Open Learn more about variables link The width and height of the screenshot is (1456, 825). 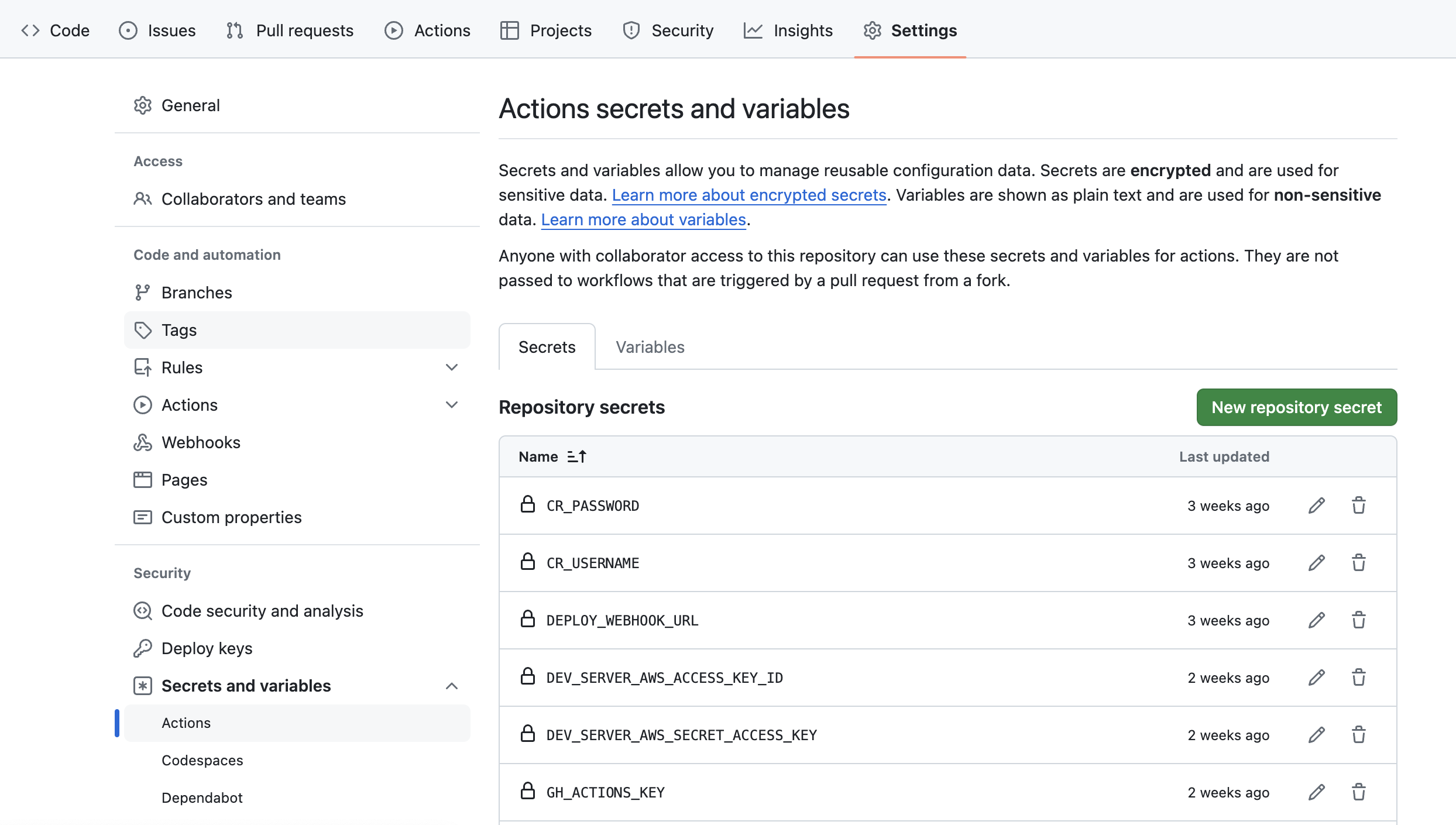click(x=643, y=219)
